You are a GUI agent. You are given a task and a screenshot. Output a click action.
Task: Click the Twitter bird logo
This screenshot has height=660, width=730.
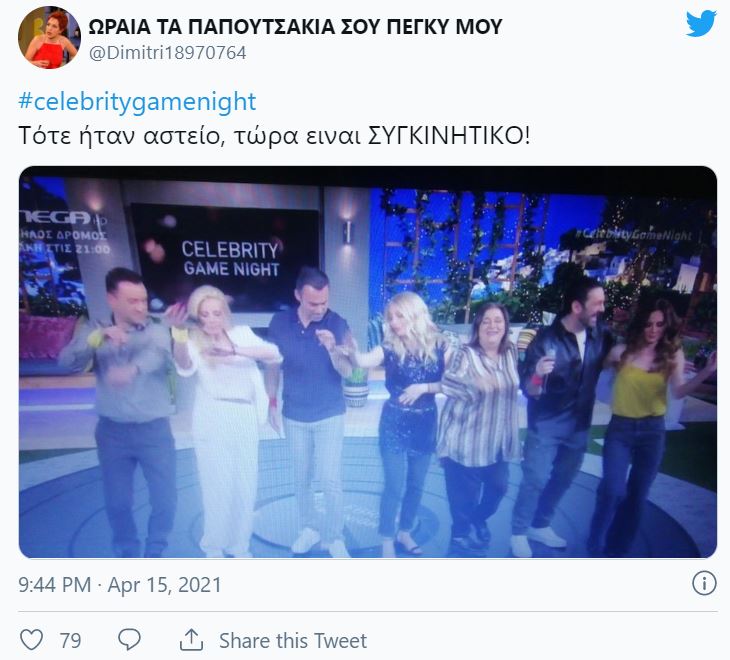(x=701, y=23)
